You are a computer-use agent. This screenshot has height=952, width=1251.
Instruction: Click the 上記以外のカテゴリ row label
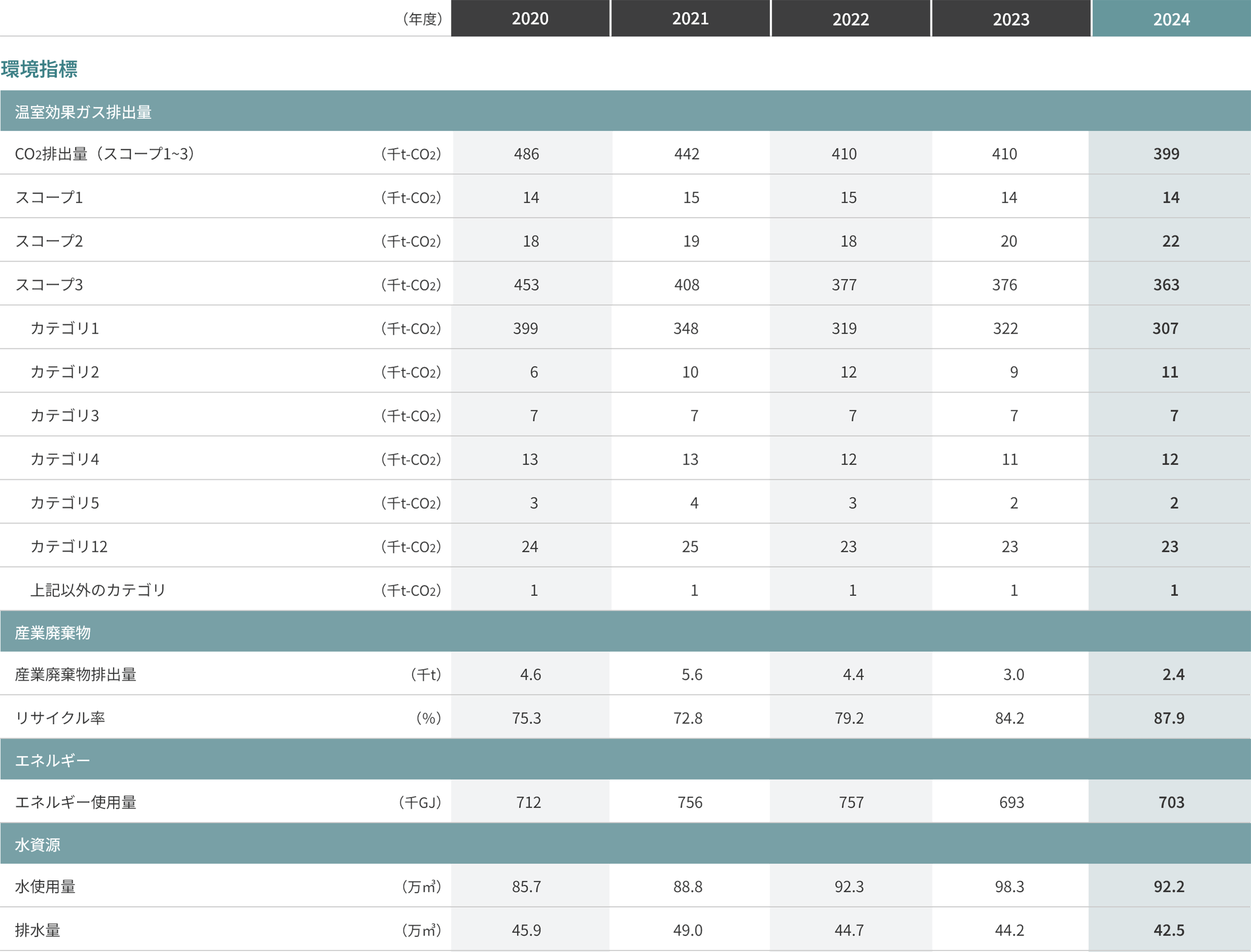[97, 590]
